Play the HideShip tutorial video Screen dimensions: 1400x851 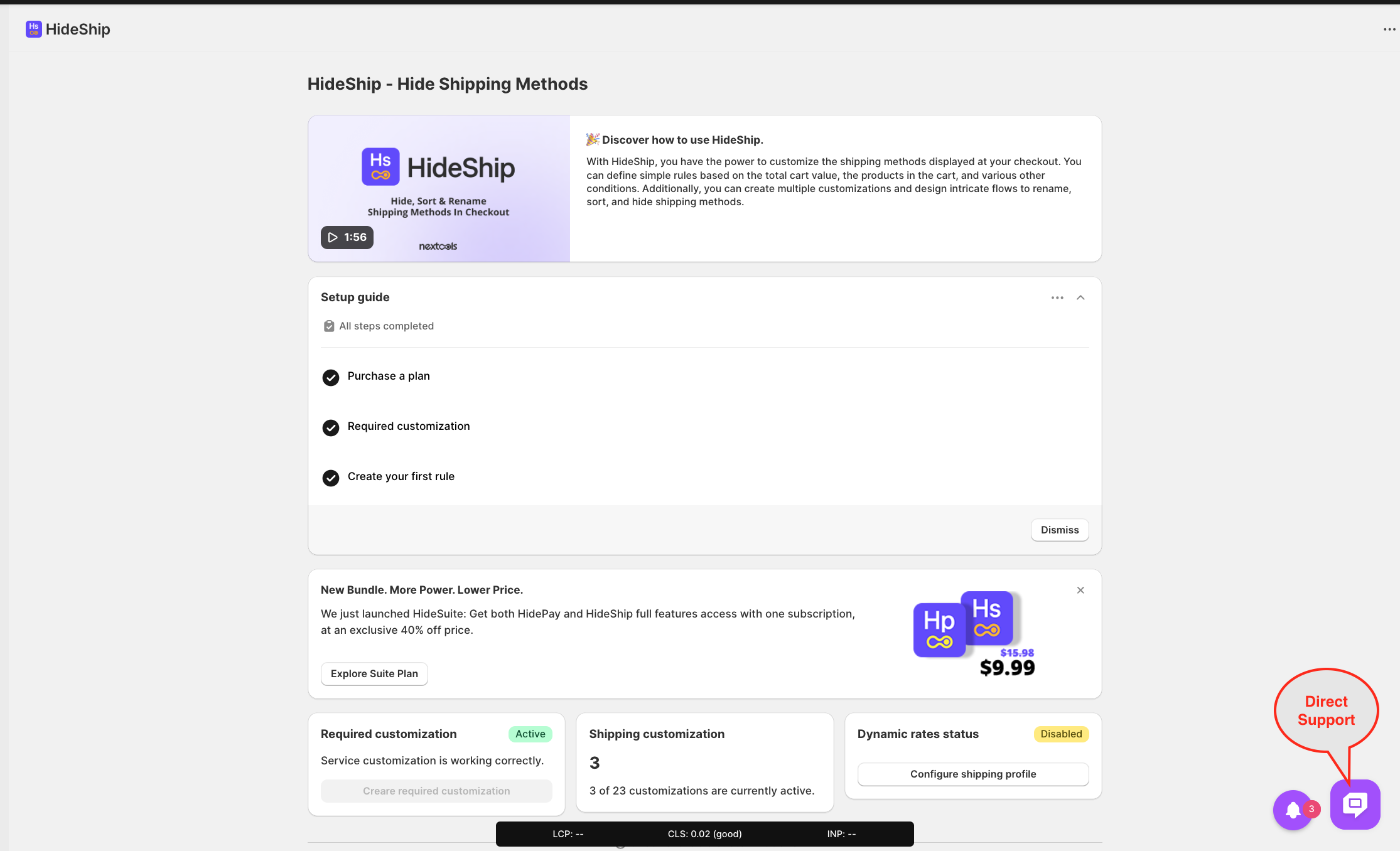pos(347,237)
